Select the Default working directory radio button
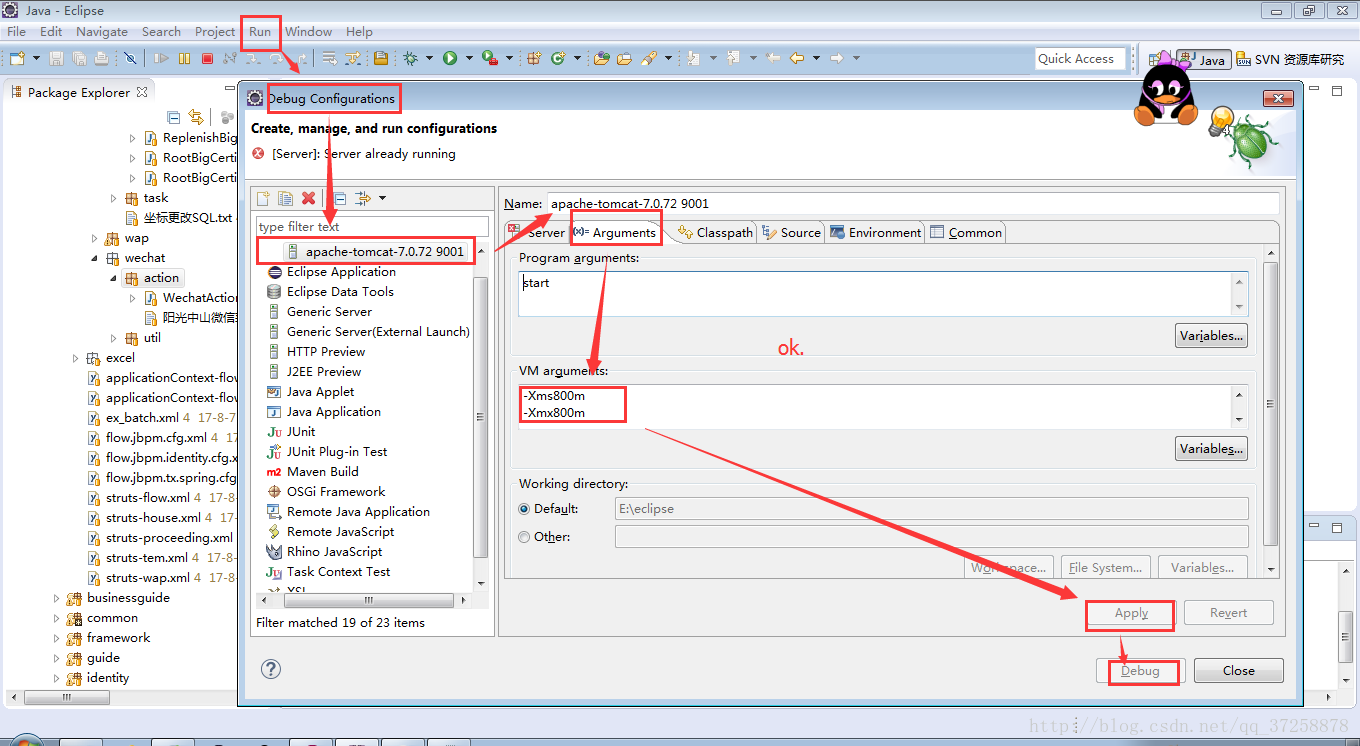1360x746 pixels. 524,508
